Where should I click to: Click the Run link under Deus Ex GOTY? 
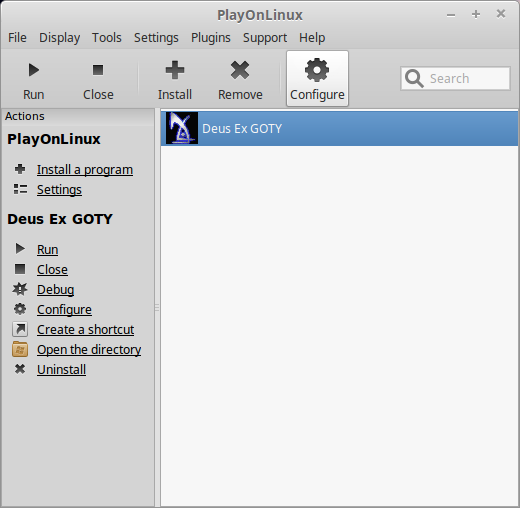click(x=48, y=250)
